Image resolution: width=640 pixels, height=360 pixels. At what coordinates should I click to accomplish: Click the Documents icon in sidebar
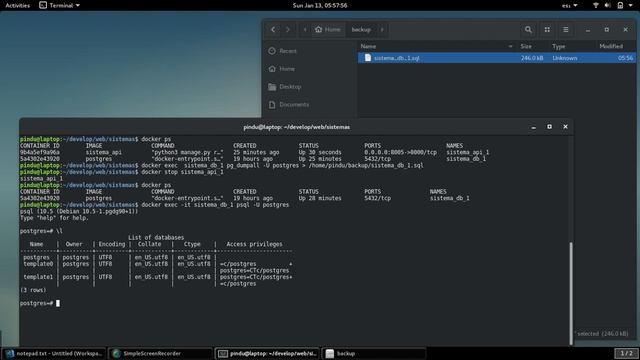click(x=272, y=104)
